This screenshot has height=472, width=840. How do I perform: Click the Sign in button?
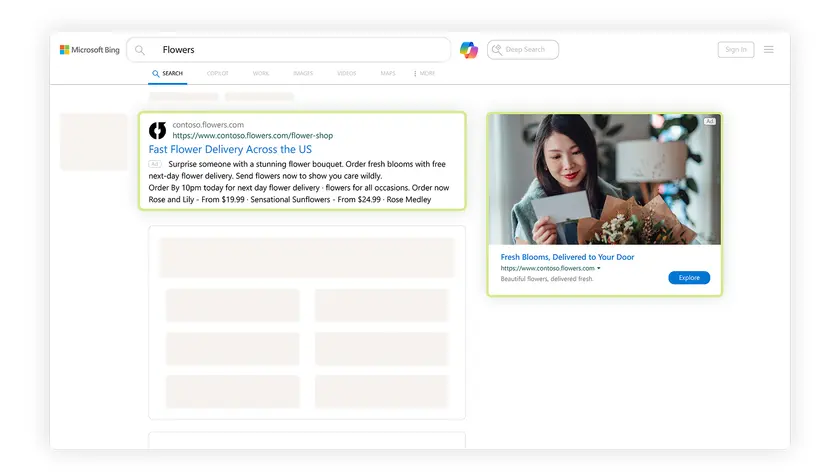pyautogui.click(x=736, y=49)
